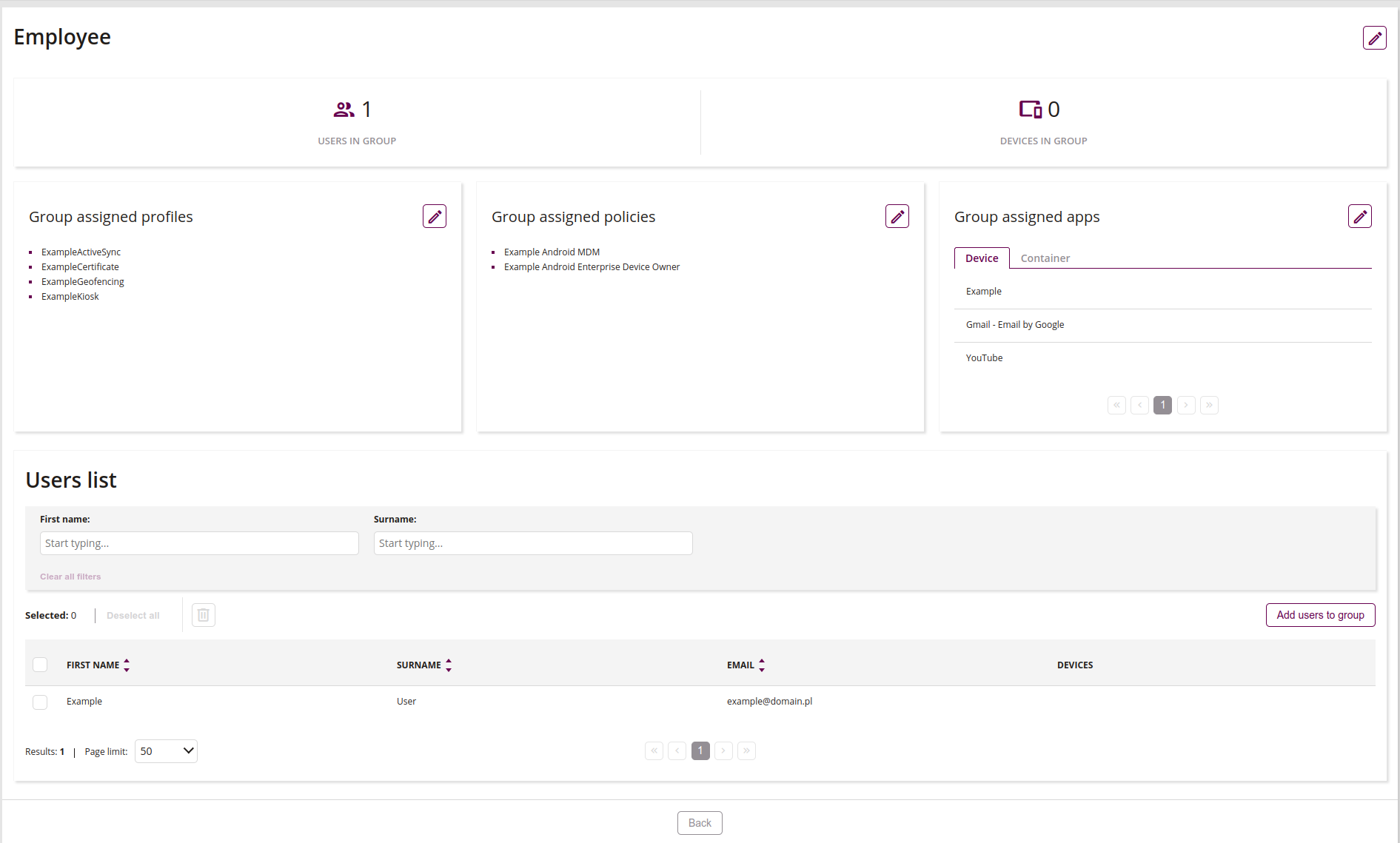This screenshot has width=1400, height=843.
Task: Click the ExampleGeofencing profile
Action: click(x=83, y=282)
